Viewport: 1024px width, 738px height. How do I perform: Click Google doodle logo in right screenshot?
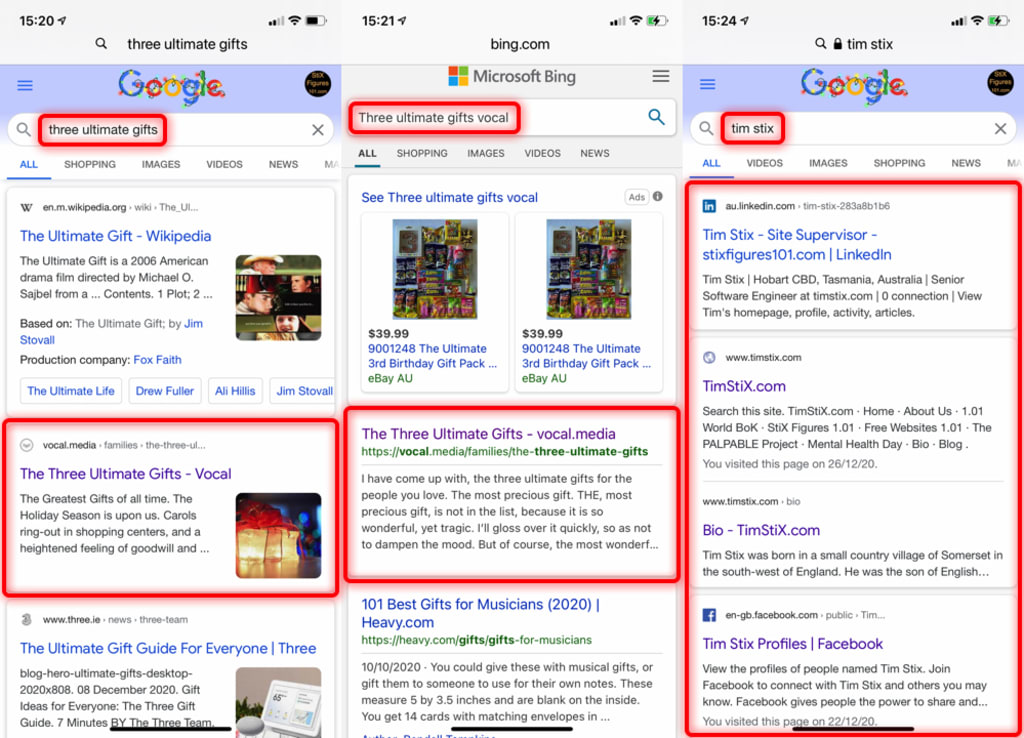click(x=854, y=85)
